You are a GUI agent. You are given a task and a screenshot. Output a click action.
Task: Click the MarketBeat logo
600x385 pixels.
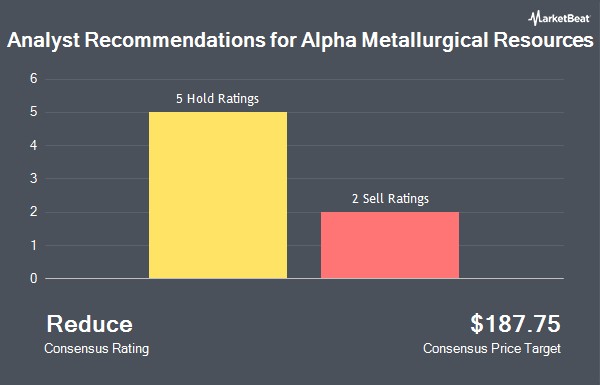pyautogui.click(x=559, y=18)
